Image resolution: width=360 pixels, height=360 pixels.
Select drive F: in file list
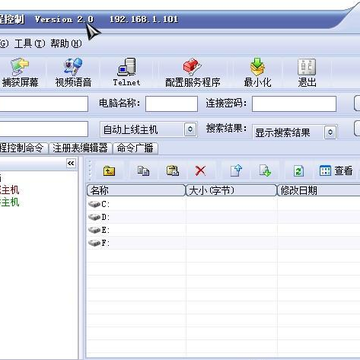click(99, 243)
